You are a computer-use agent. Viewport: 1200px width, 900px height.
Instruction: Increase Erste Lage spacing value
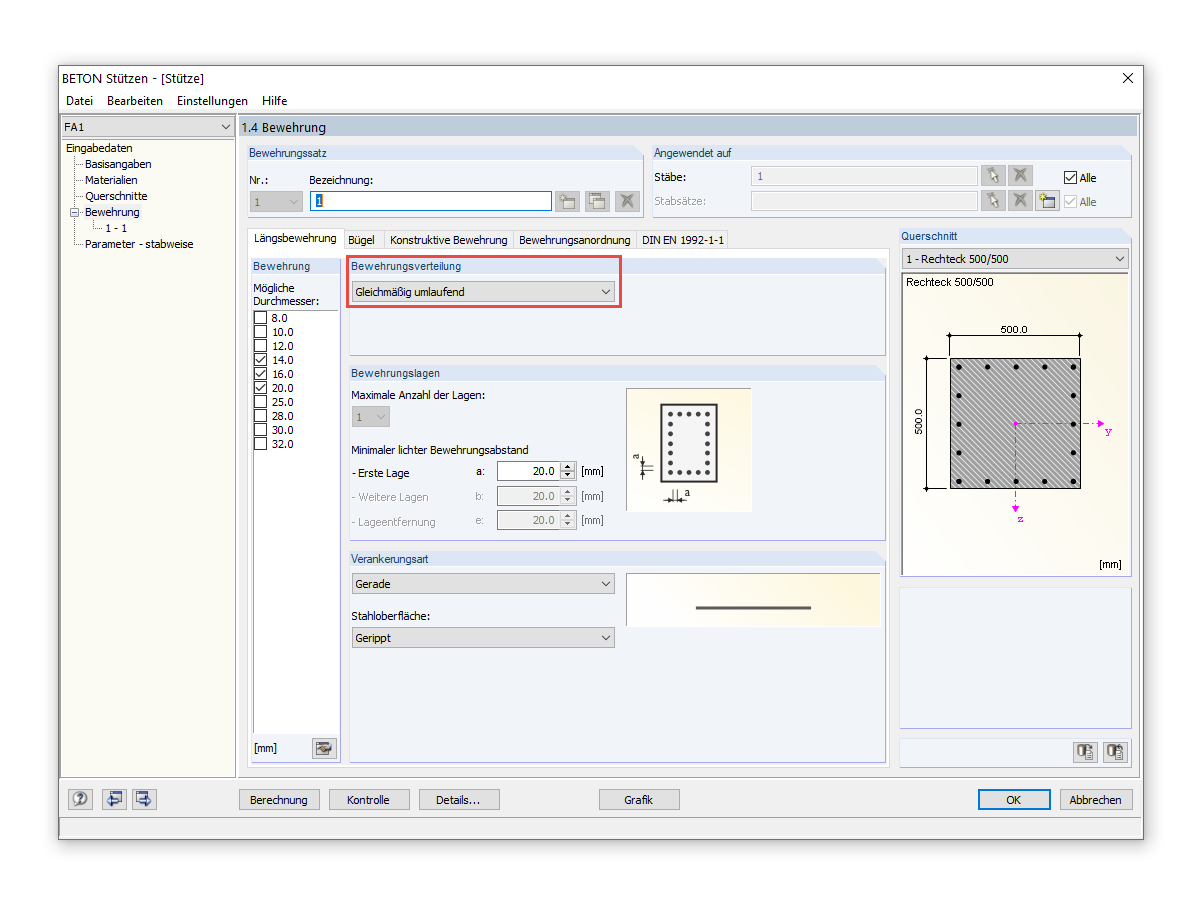coord(569,467)
